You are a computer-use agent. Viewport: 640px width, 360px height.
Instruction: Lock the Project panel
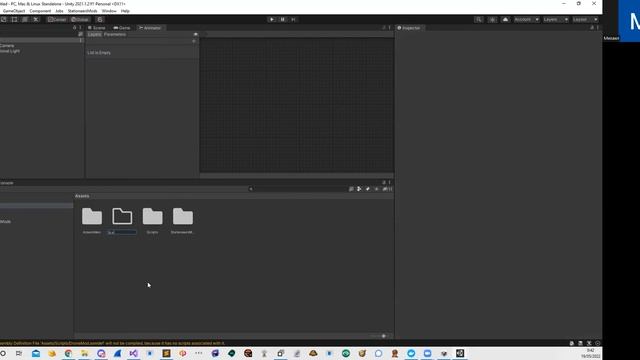click(384, 182)
